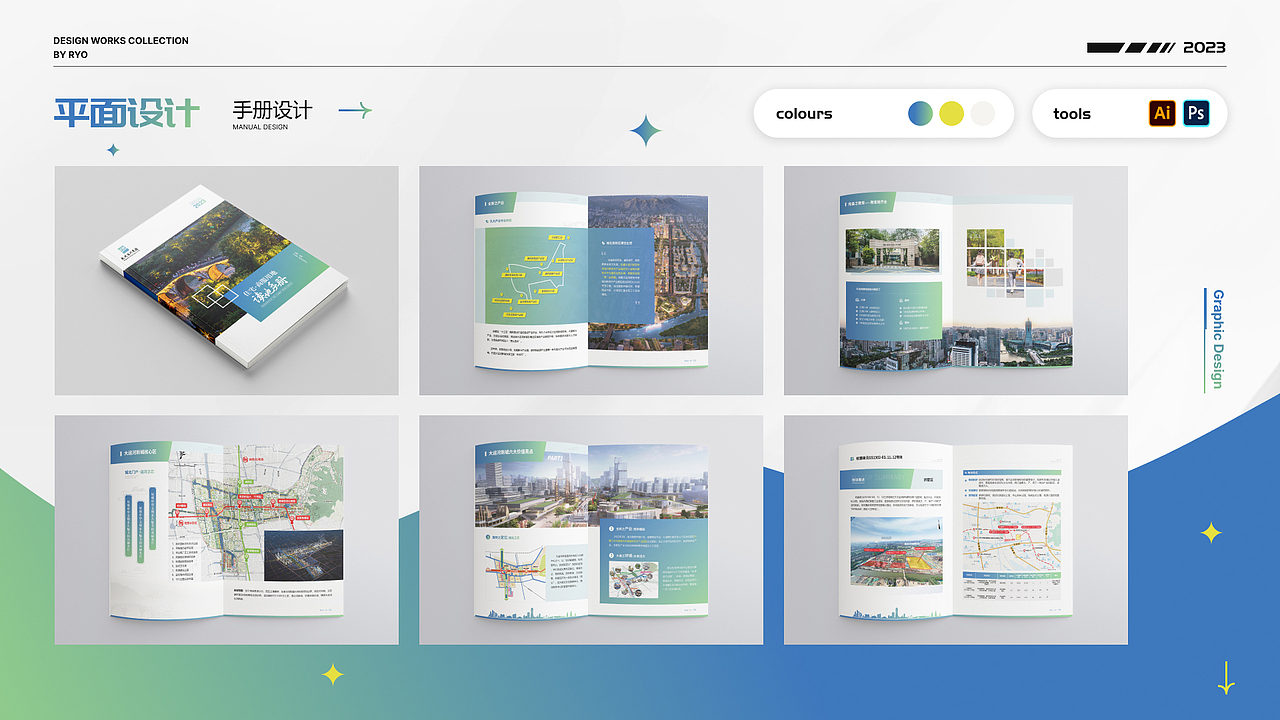1280x720 pixels.
Task: Open the spread with skyscraper renderings
Action: 591,530
